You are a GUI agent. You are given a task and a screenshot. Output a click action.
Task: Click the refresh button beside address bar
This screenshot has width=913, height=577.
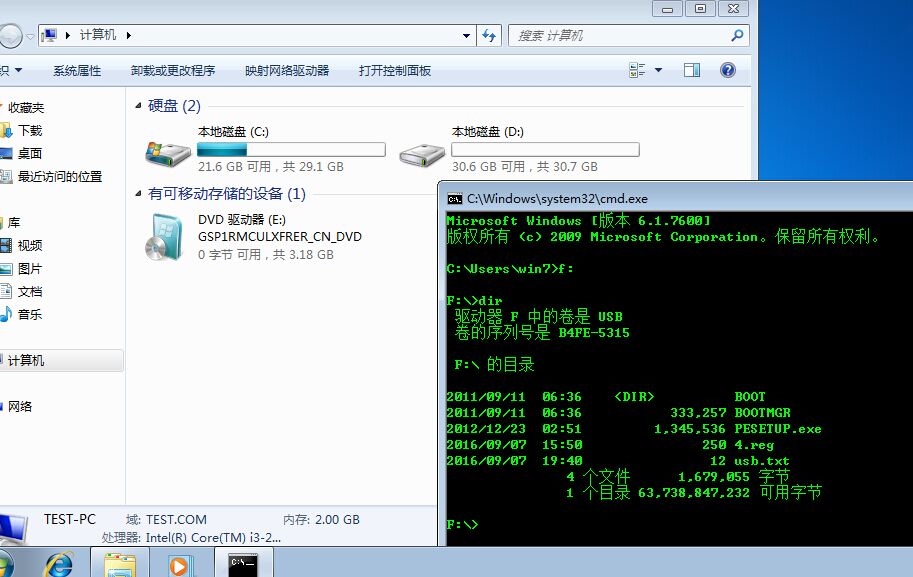(x=489, y=36)
